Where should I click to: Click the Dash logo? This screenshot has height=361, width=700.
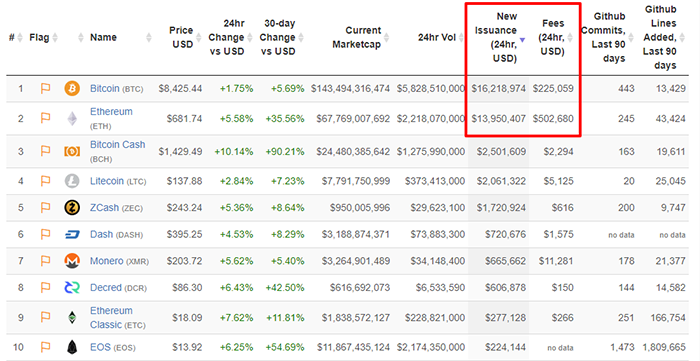(x=72, y=234)
